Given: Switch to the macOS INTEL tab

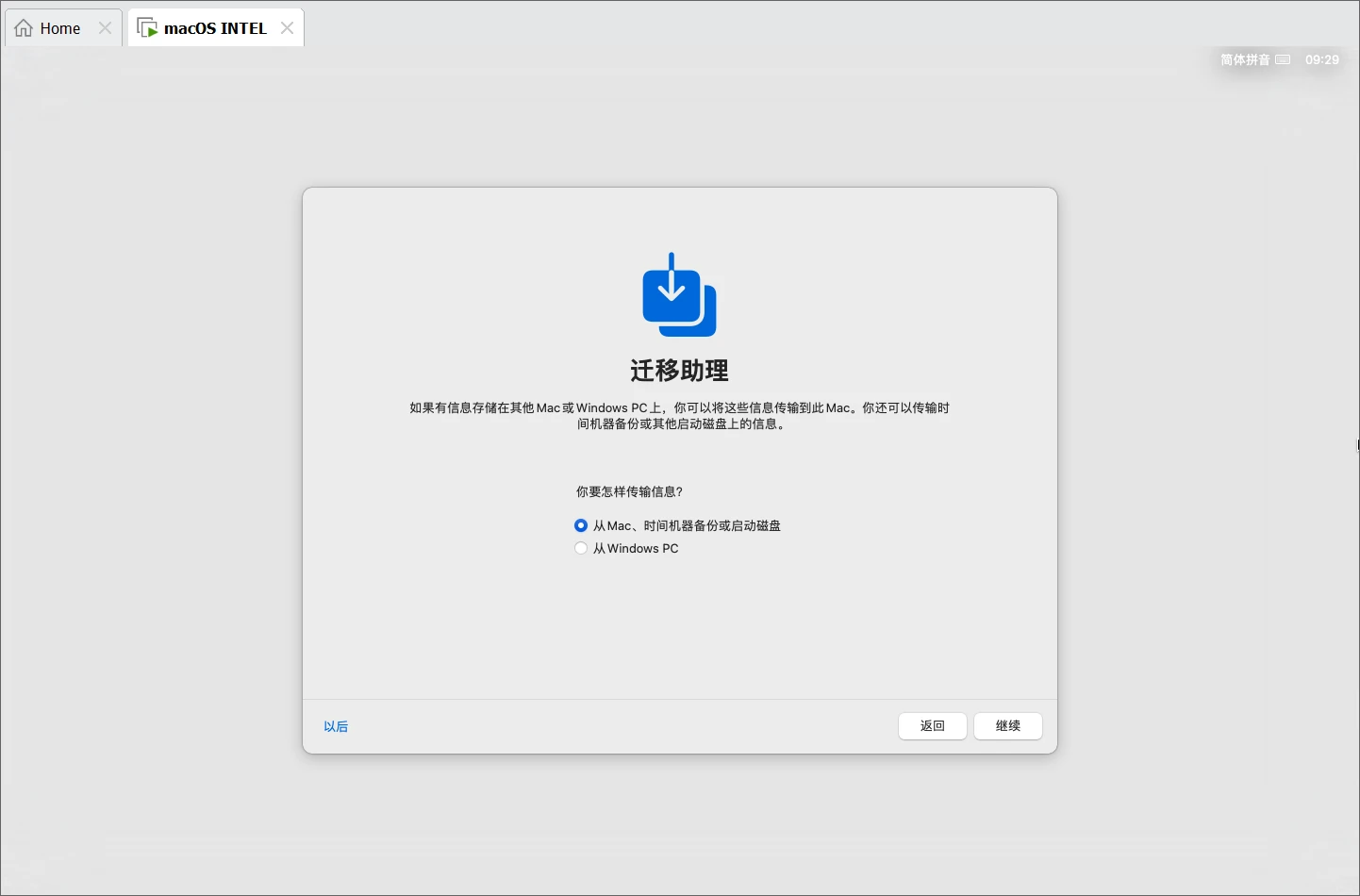Looking at the screenshot, I should [x=215, y=28].
